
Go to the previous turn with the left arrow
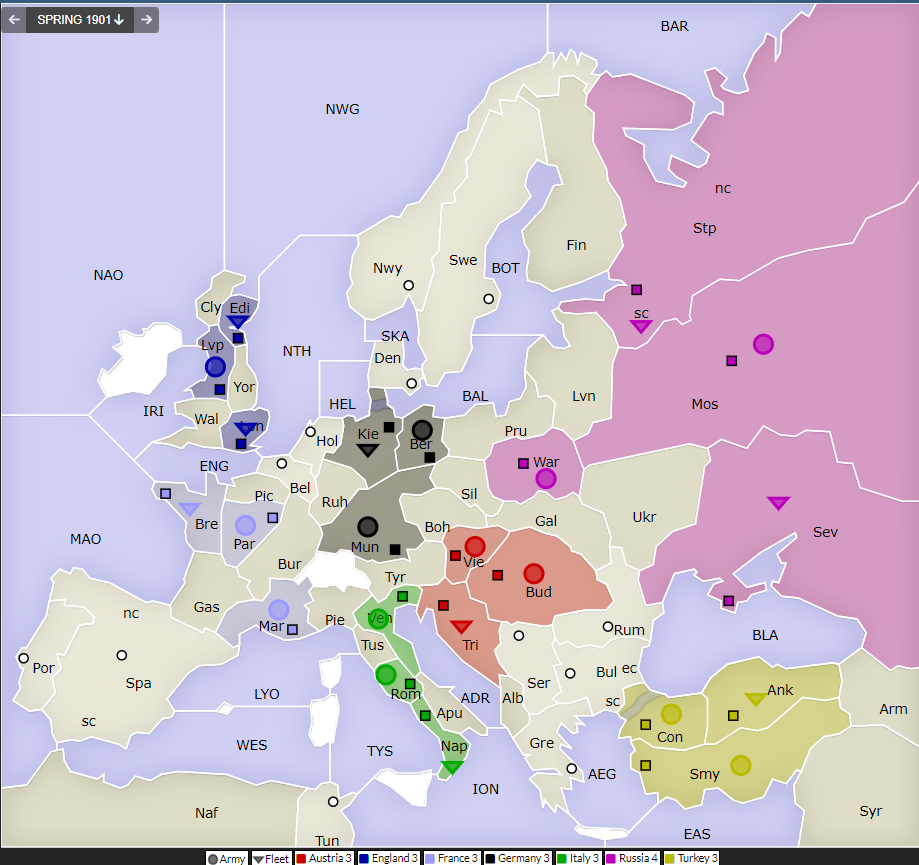(x=14, y=20)
